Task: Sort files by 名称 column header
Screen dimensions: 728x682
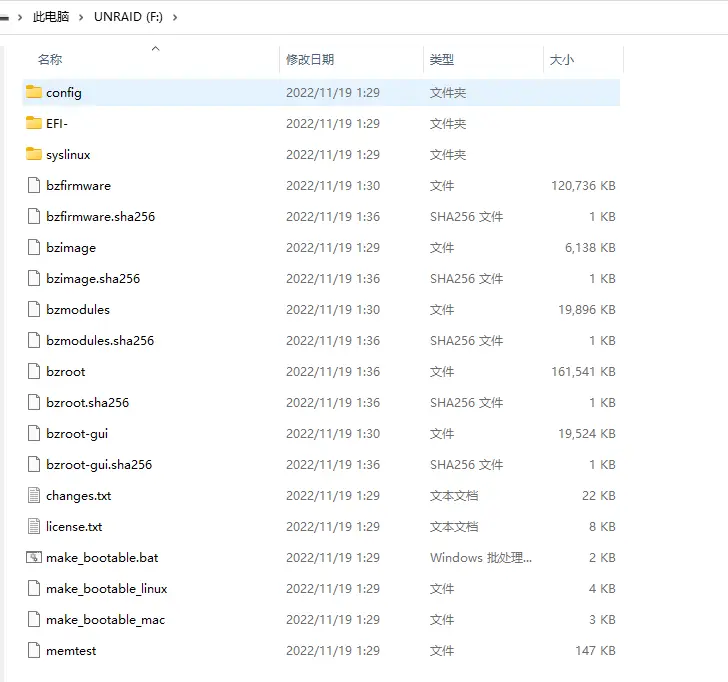Action: [x=50, y=60]
